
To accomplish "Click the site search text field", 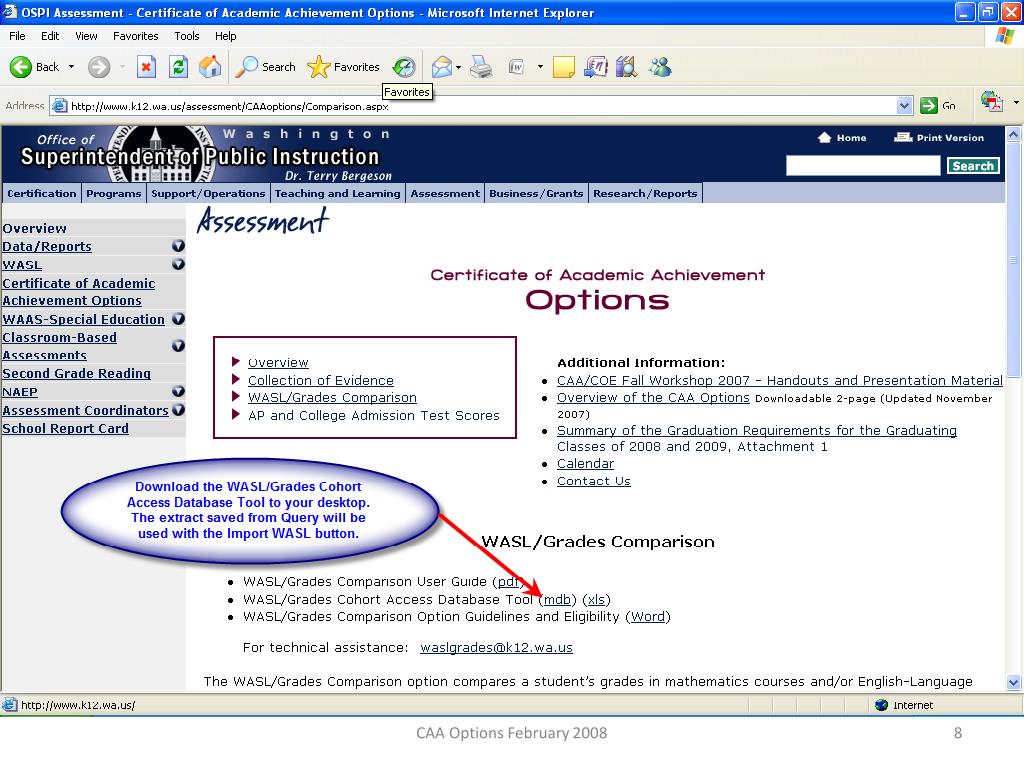I will pyautogui.click(x=863, y=166).
